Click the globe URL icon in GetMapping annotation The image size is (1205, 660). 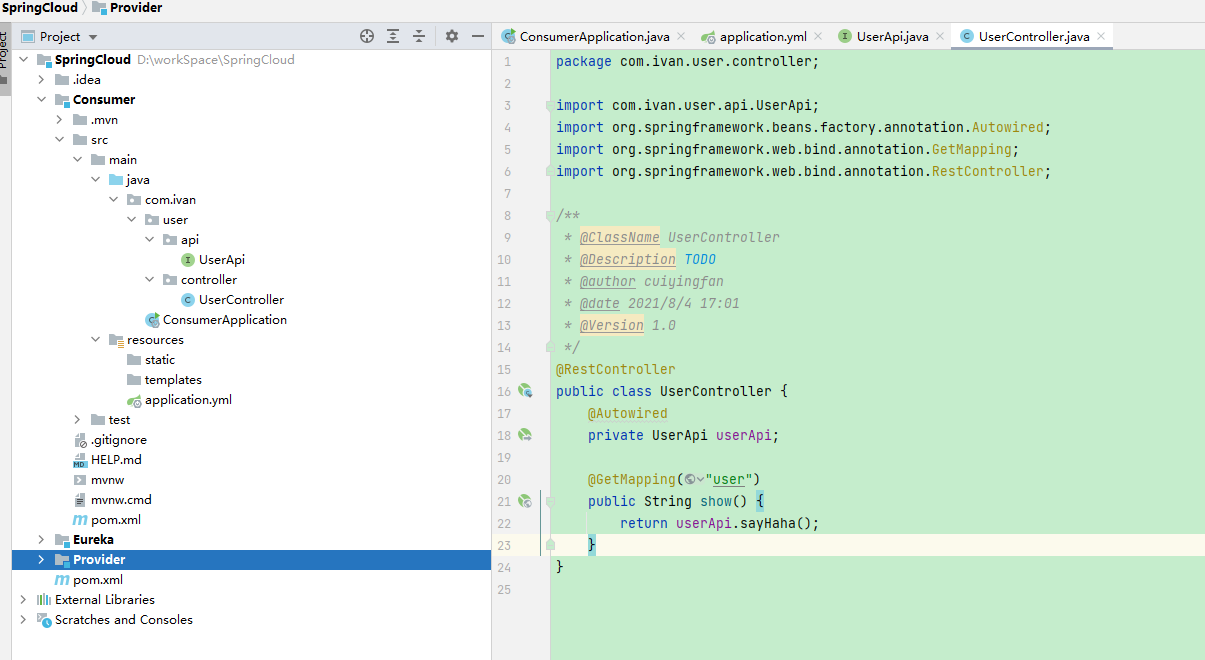pos(692,479)
